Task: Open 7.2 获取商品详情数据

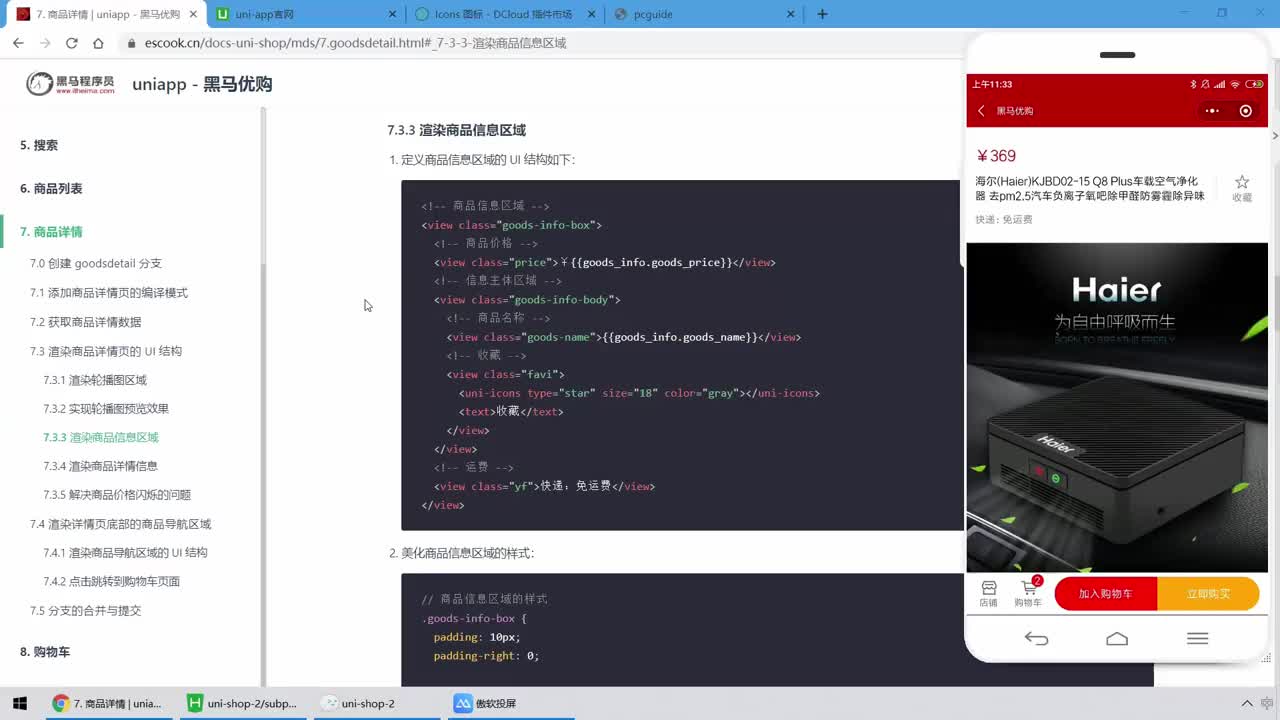Action: [86, 321]
